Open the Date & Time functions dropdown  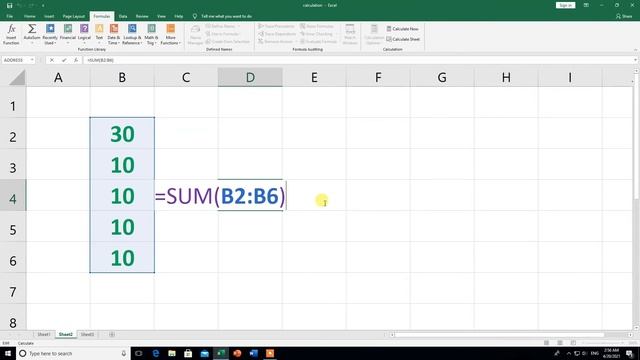click(113, 34)
